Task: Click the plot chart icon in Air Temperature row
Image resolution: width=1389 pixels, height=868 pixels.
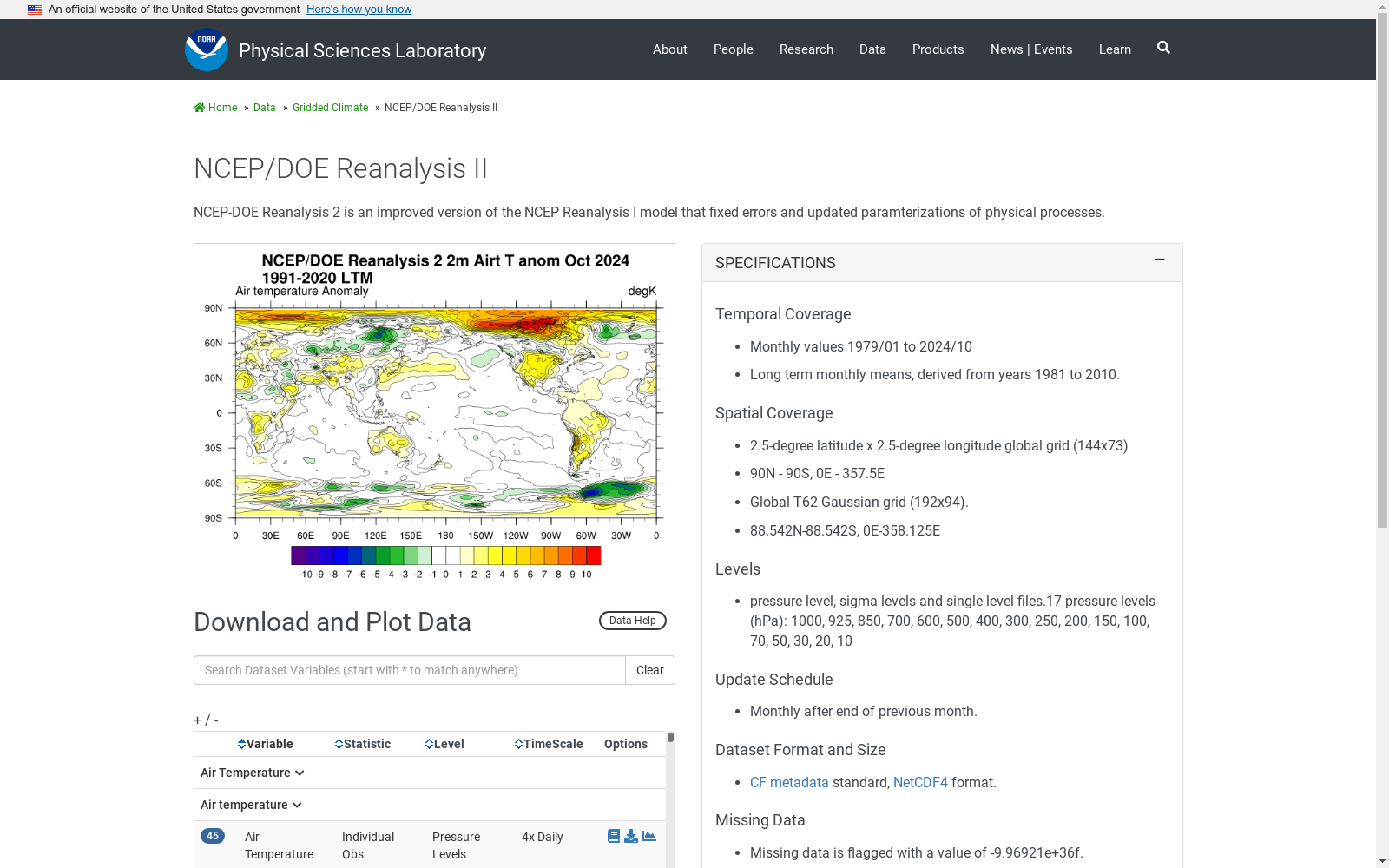Action: tap(649, 836)
